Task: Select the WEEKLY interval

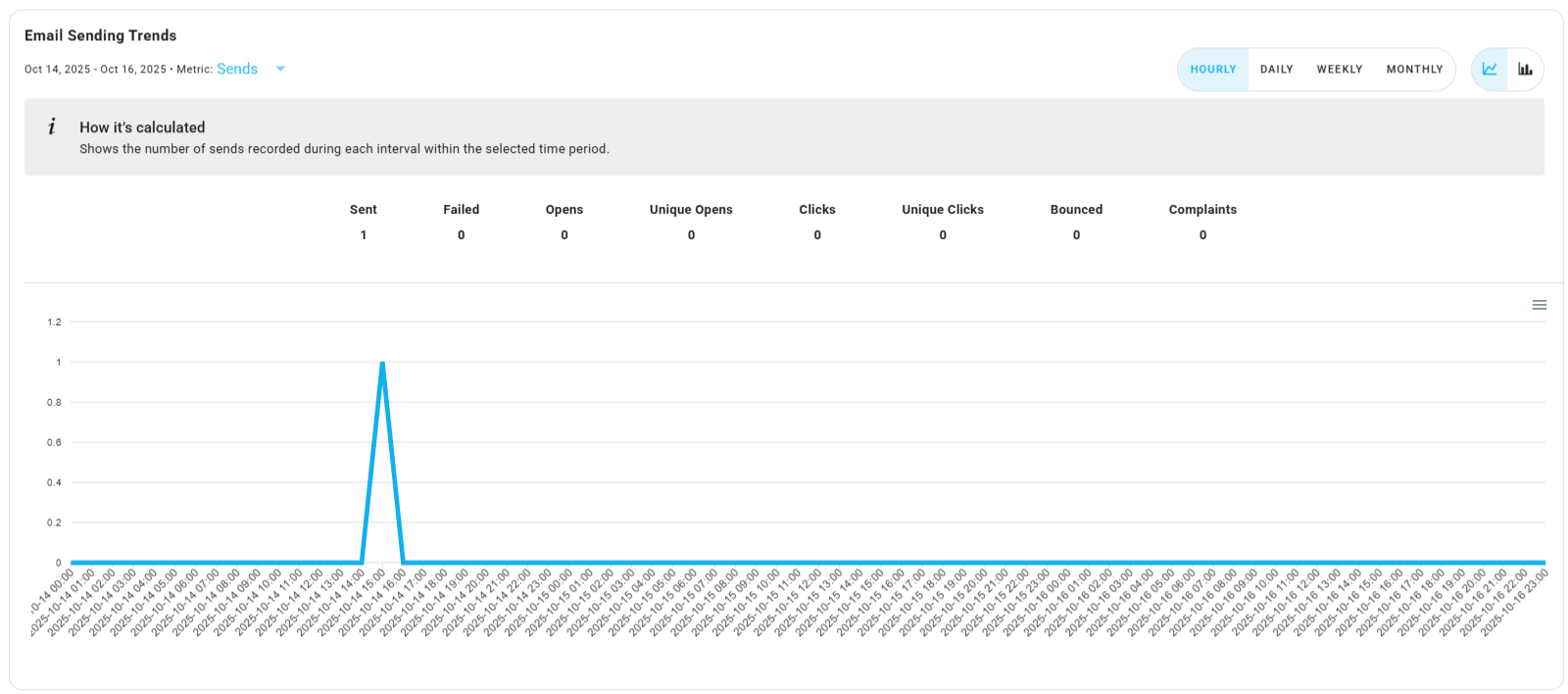Action: pyautogui.click(x=1339, y=70)
